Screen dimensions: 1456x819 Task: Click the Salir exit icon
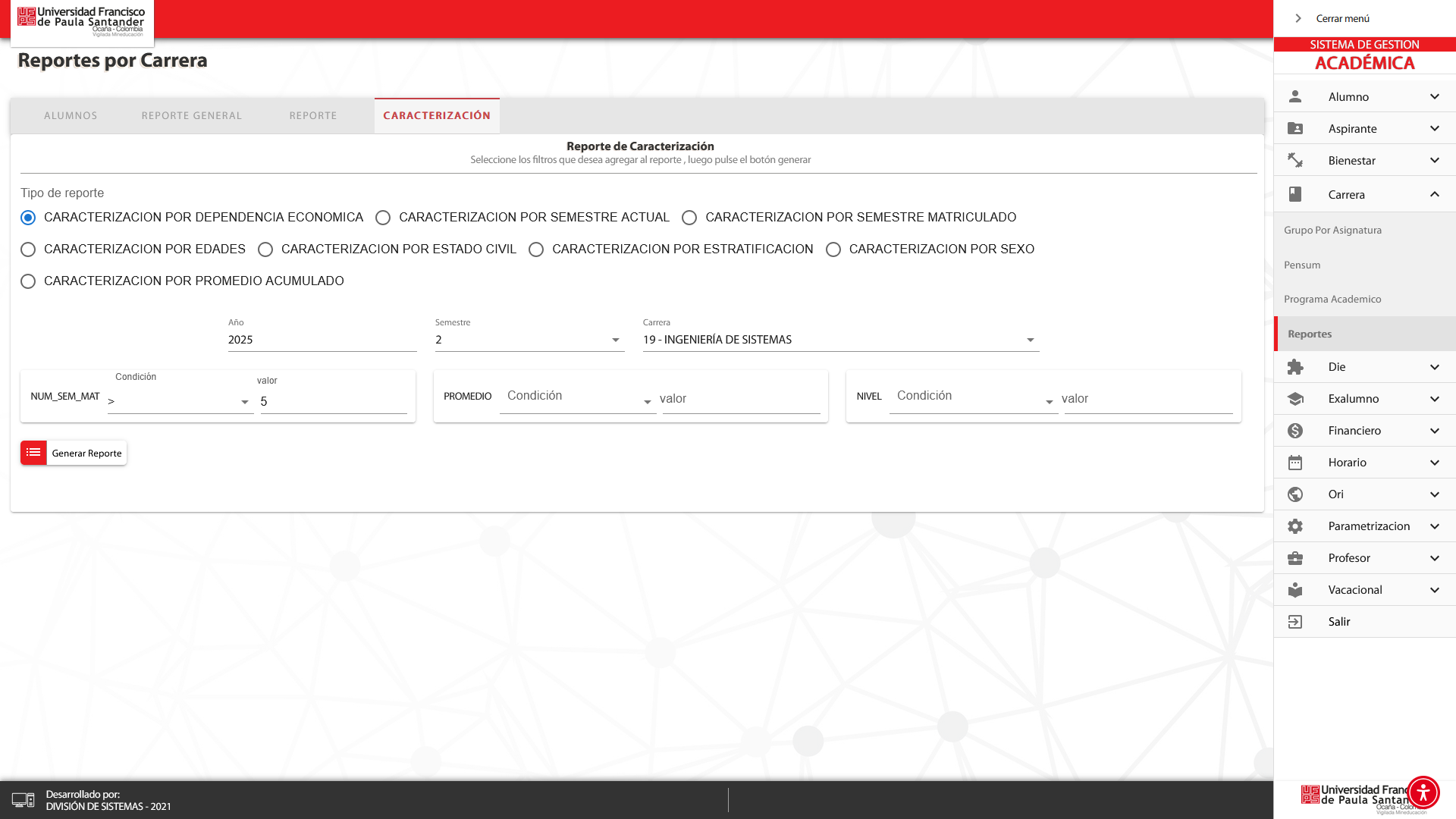click(1295, 622)
